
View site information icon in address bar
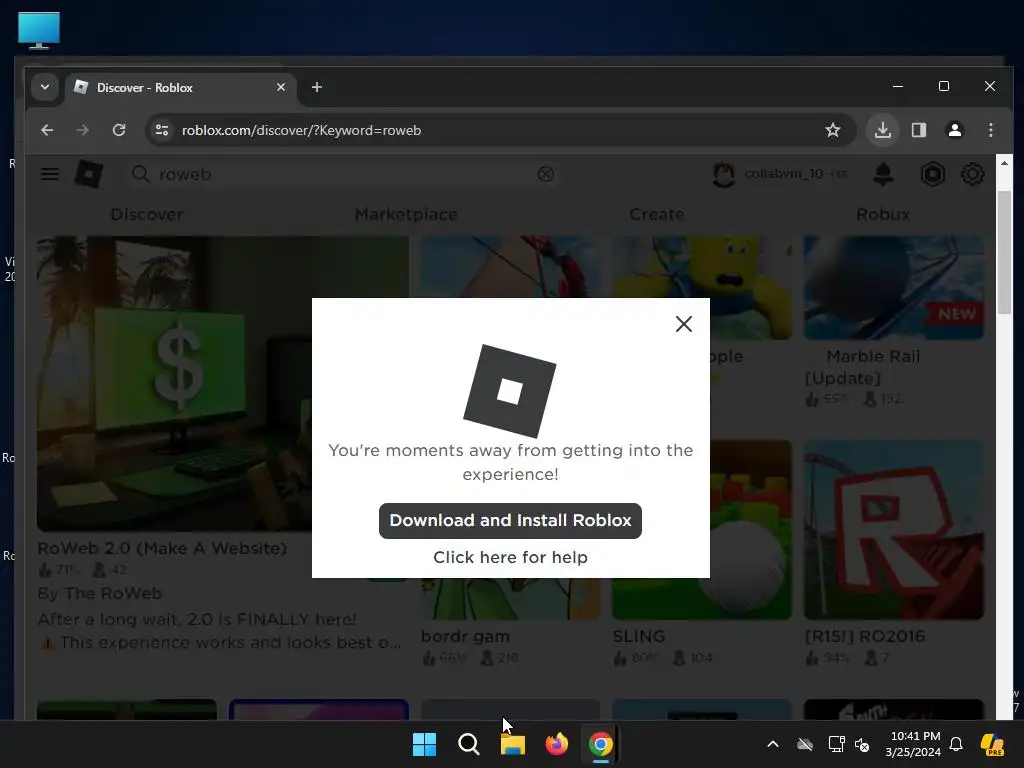pyautogui.click(x=161, y=130)
